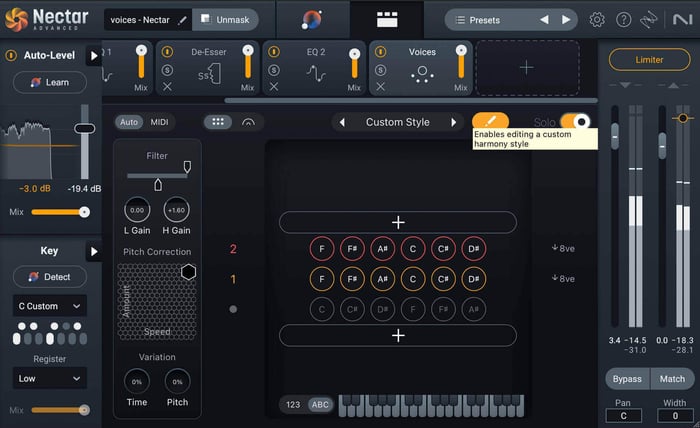Select voice 1 note D#
Image resolution: width=700 pixels, height=428 pixels.
tap(474, 279)
